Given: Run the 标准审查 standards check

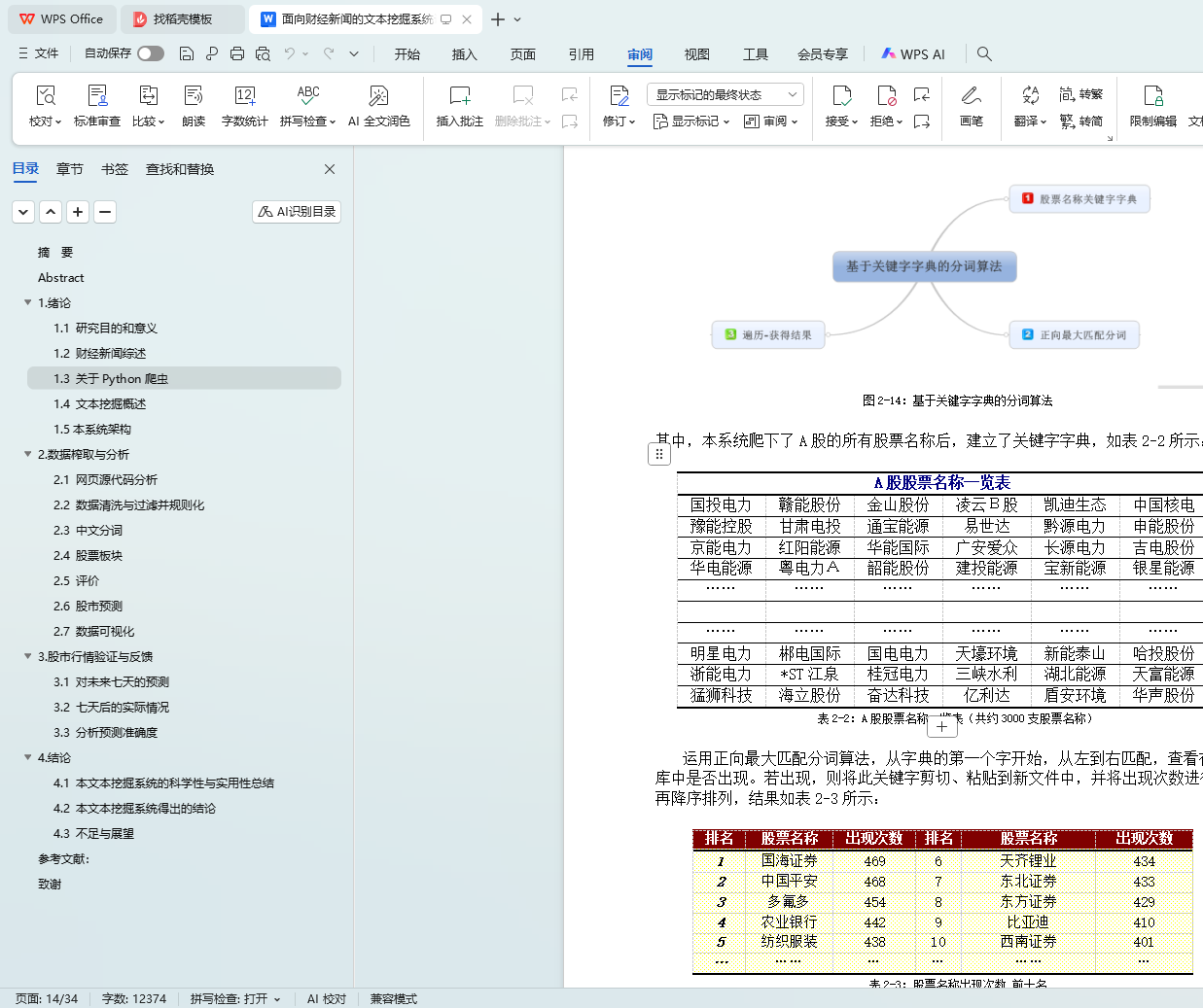Looking at the screenshot, I should coord(97,105).
